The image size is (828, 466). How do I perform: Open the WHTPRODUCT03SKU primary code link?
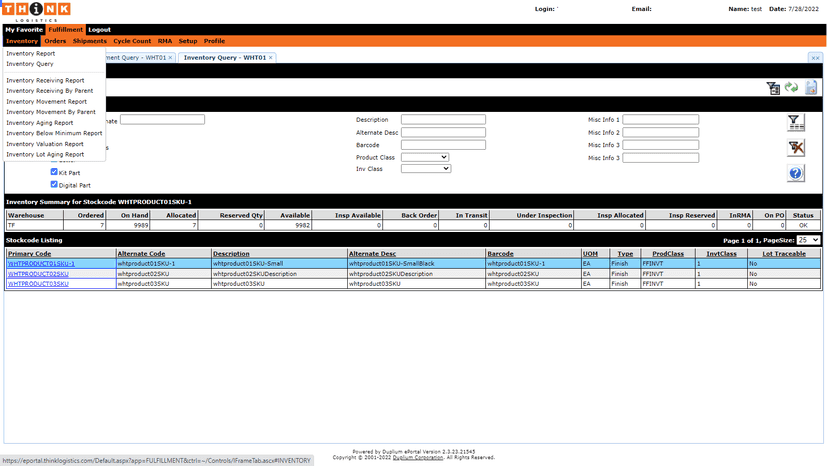click(38, 284)
